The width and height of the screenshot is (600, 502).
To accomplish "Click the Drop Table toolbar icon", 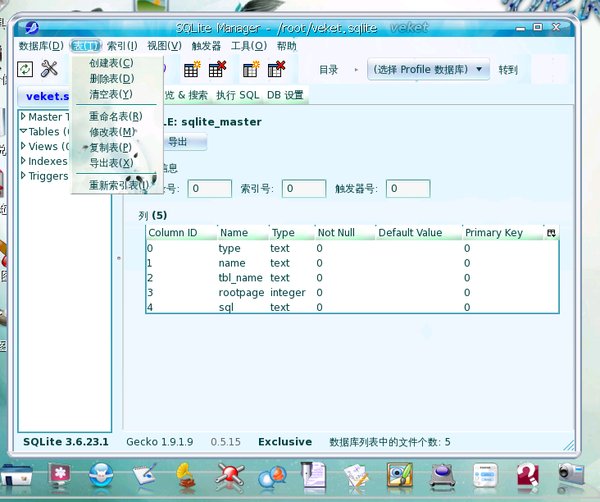I will coord(217,69).
